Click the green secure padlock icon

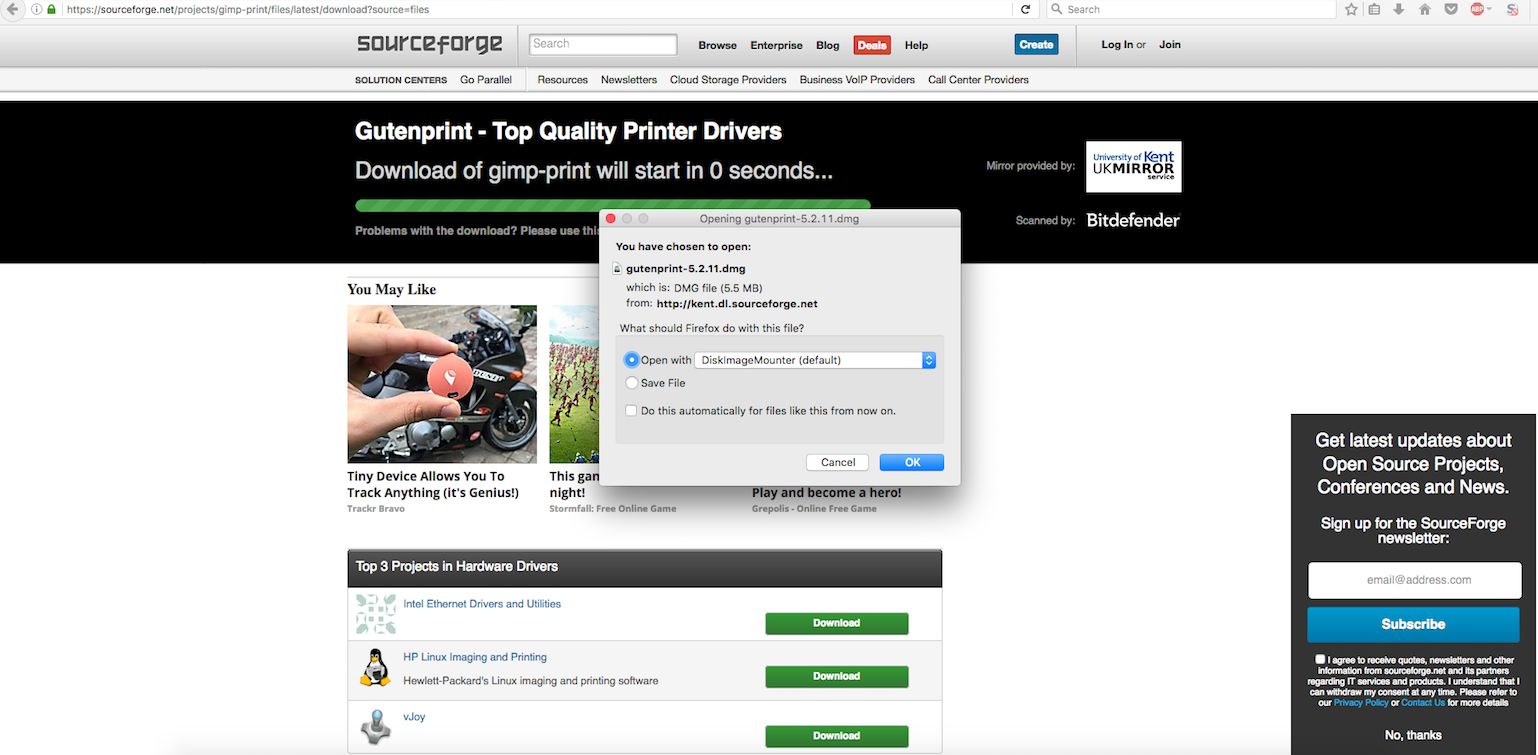click(x=51, y=9)
